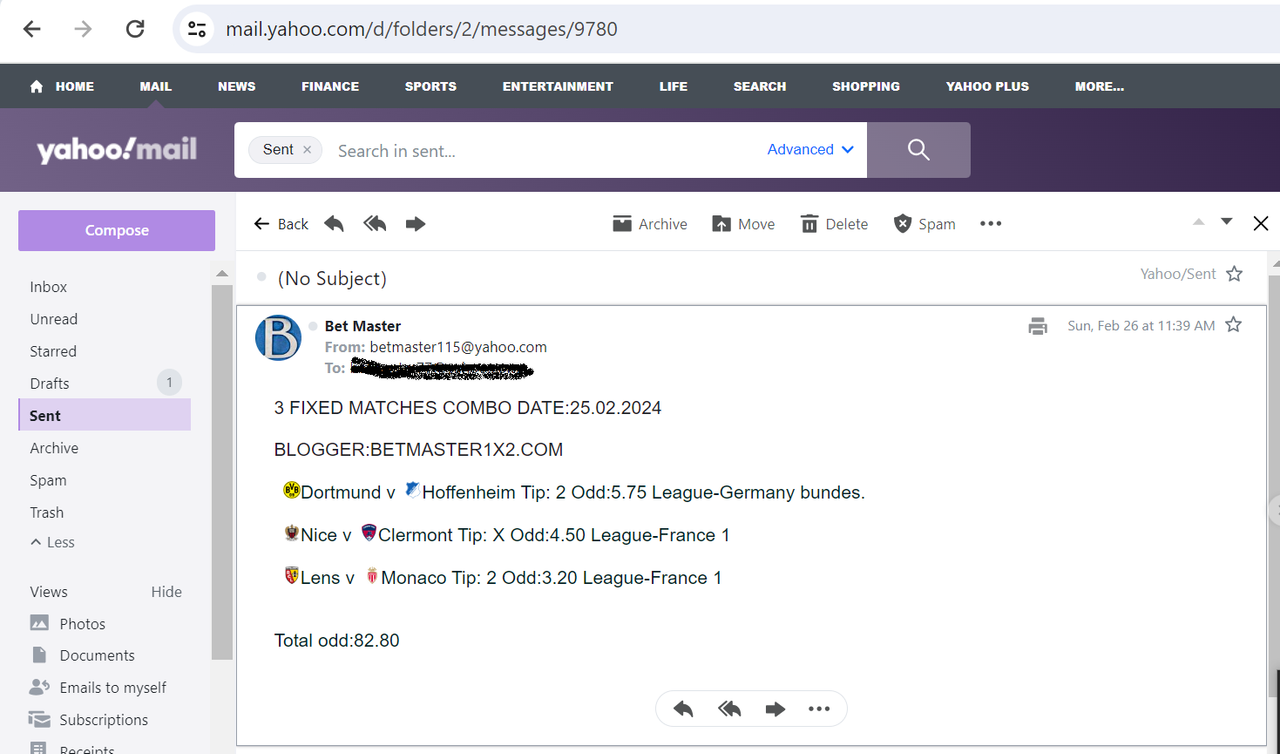Click the bottom Forward arrow

click(x=775, y=709)
